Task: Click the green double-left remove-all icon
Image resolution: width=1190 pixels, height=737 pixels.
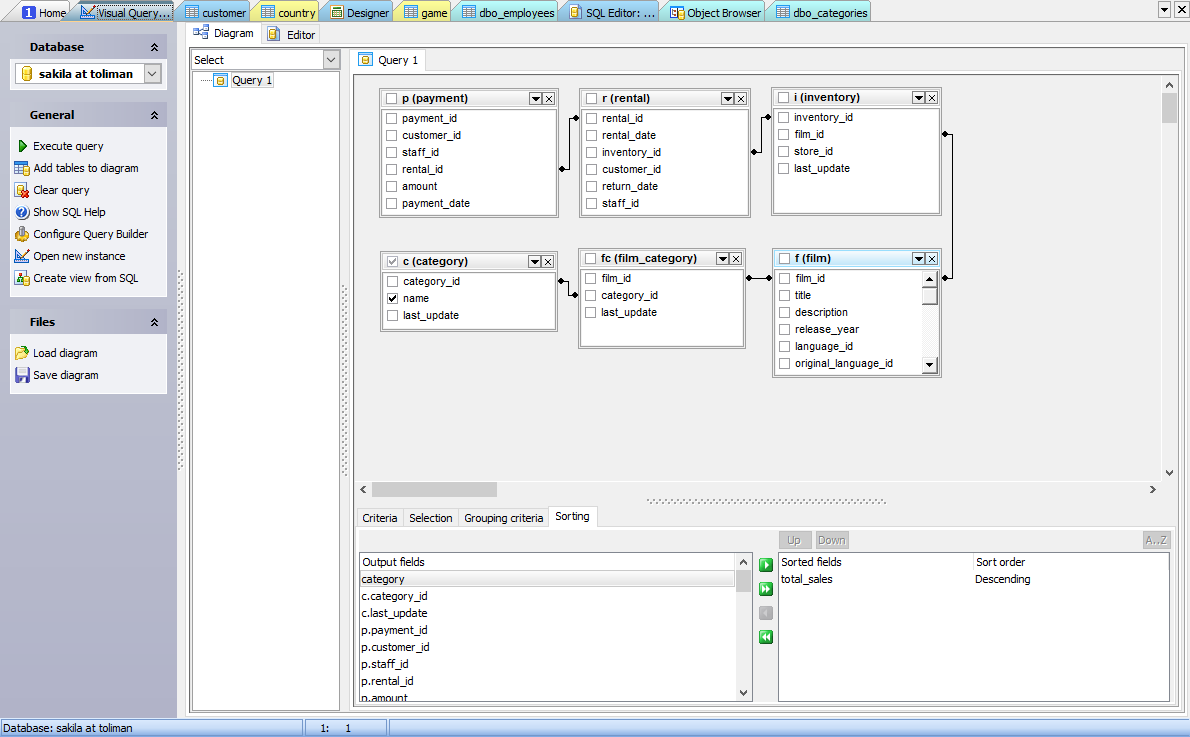Action: [x=766, y=637]
